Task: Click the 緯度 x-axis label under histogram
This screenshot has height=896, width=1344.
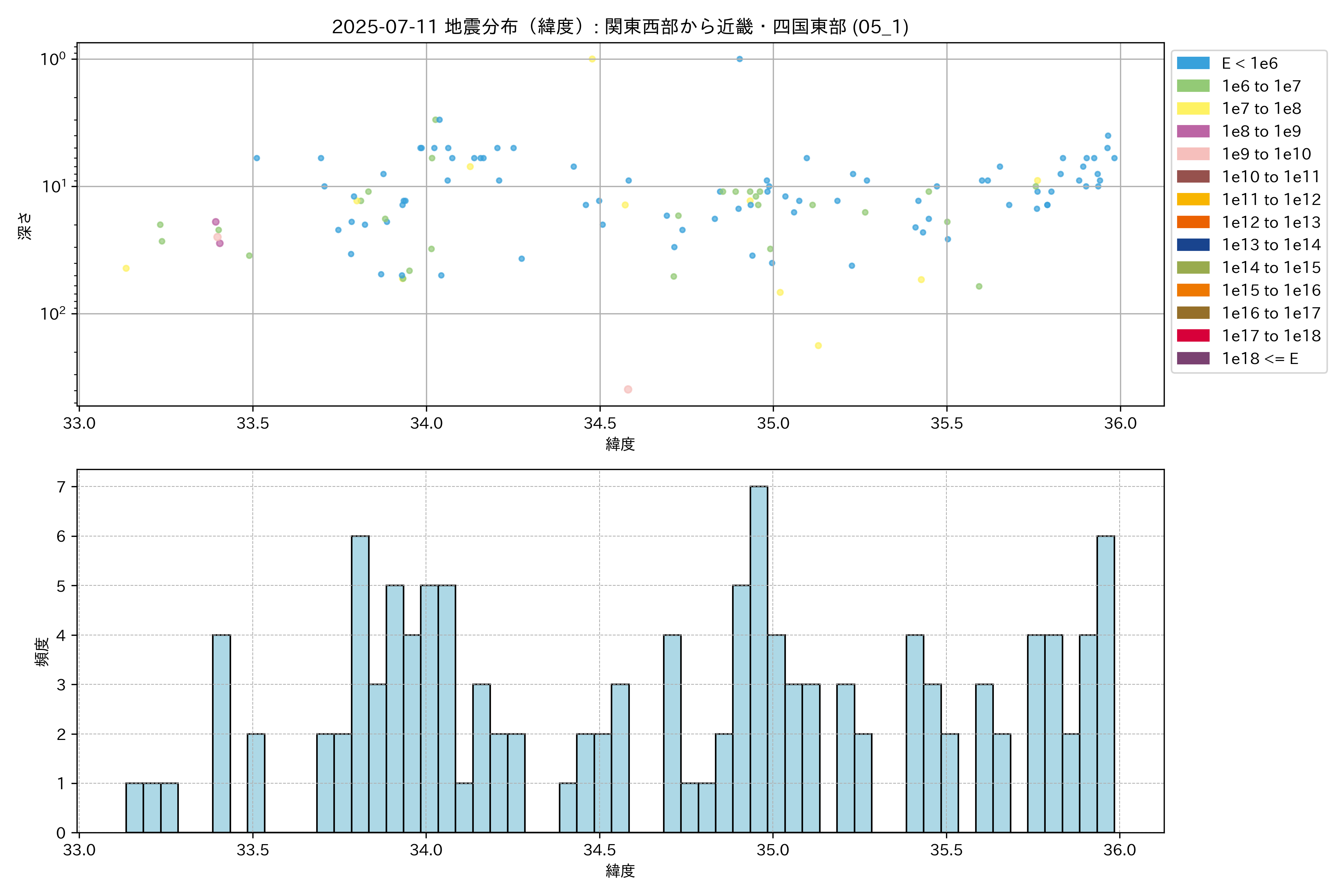Action: click(620, 871)
